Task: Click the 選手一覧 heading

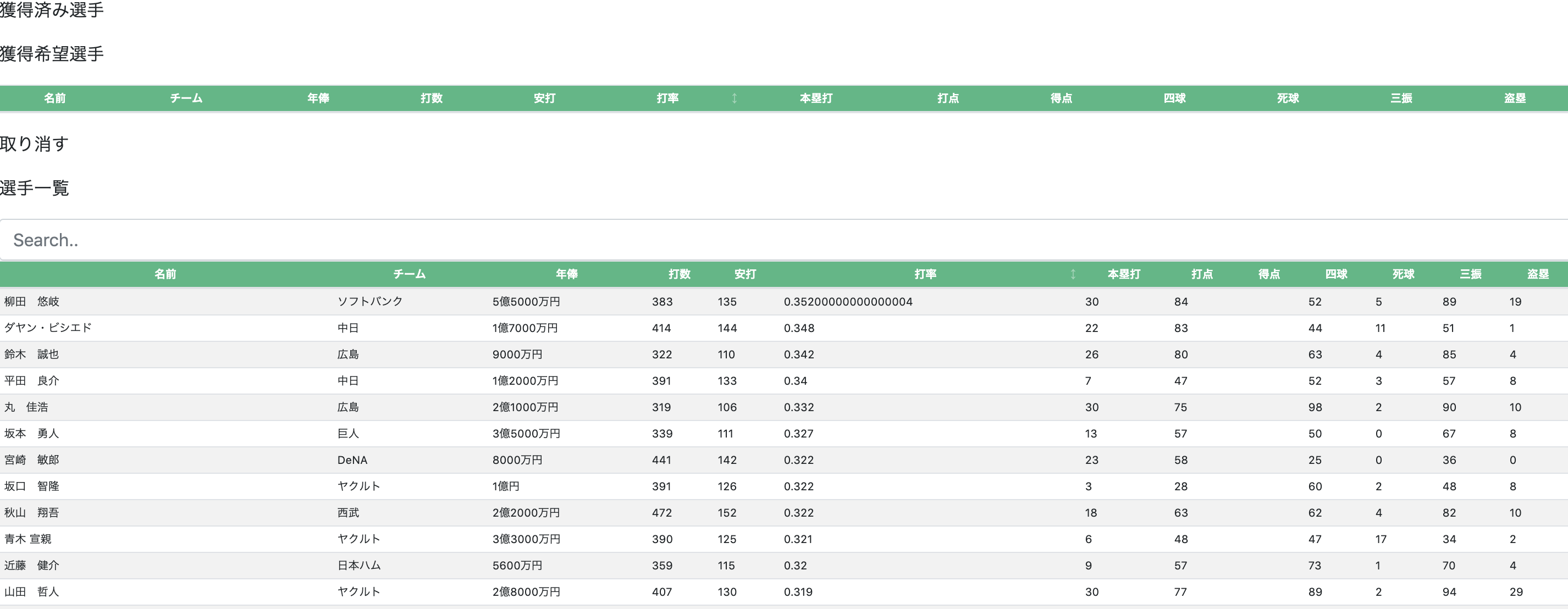Action: [x=35, y=188]
